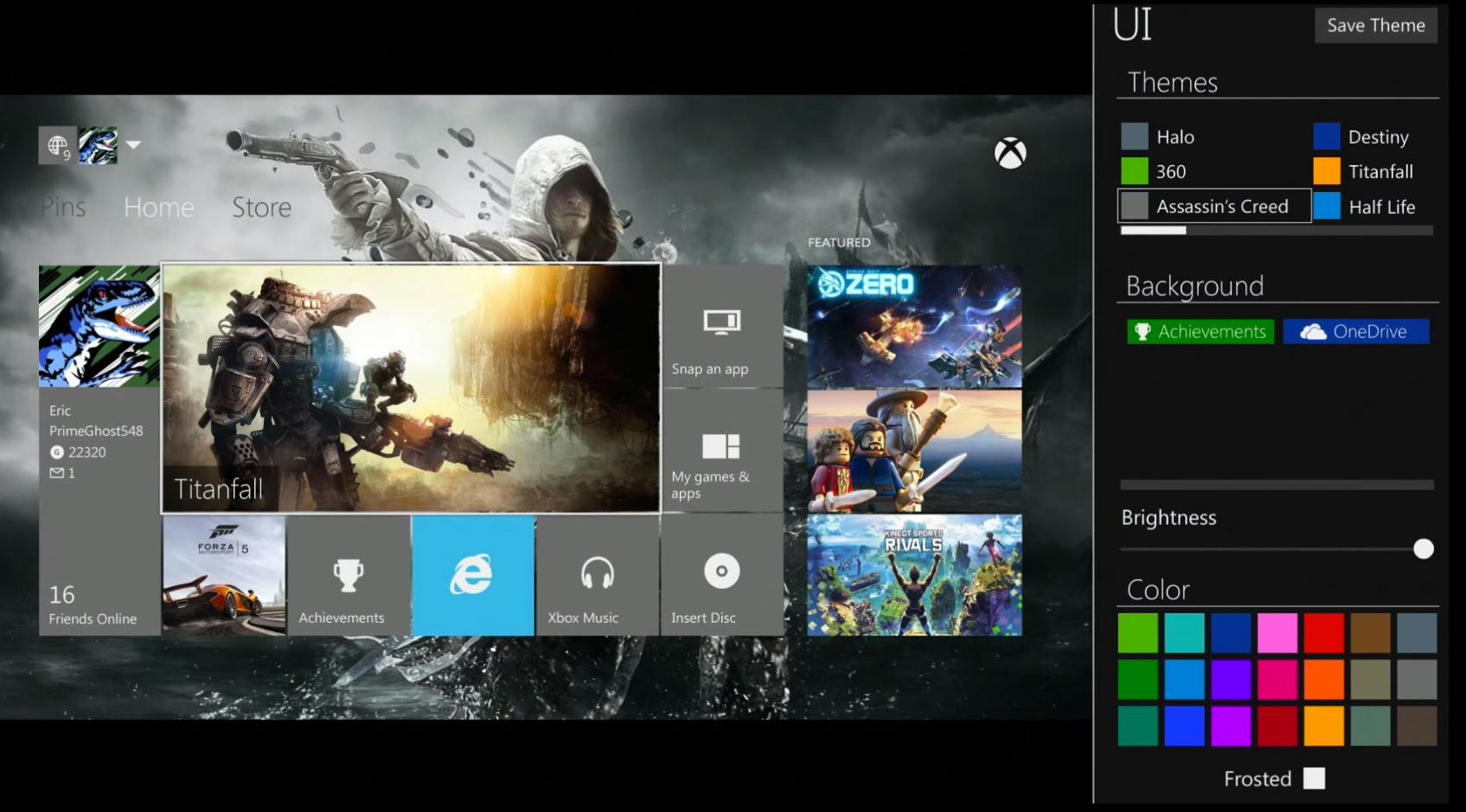Adjust the Brightness slider handle
1466x812 pixels.
1424,549
